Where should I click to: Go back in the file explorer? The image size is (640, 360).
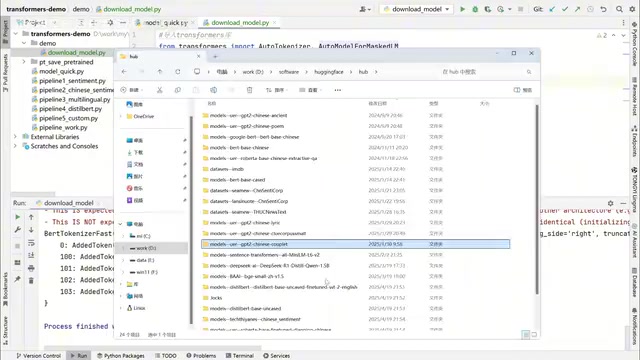tap(124, 72)
